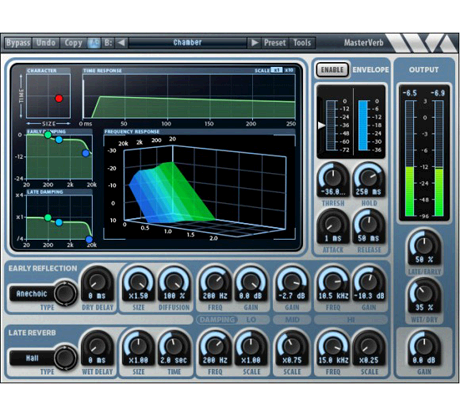The image size is (460, 416).
Task: Click the previous preset left arrow
Action: coord(121,43)
